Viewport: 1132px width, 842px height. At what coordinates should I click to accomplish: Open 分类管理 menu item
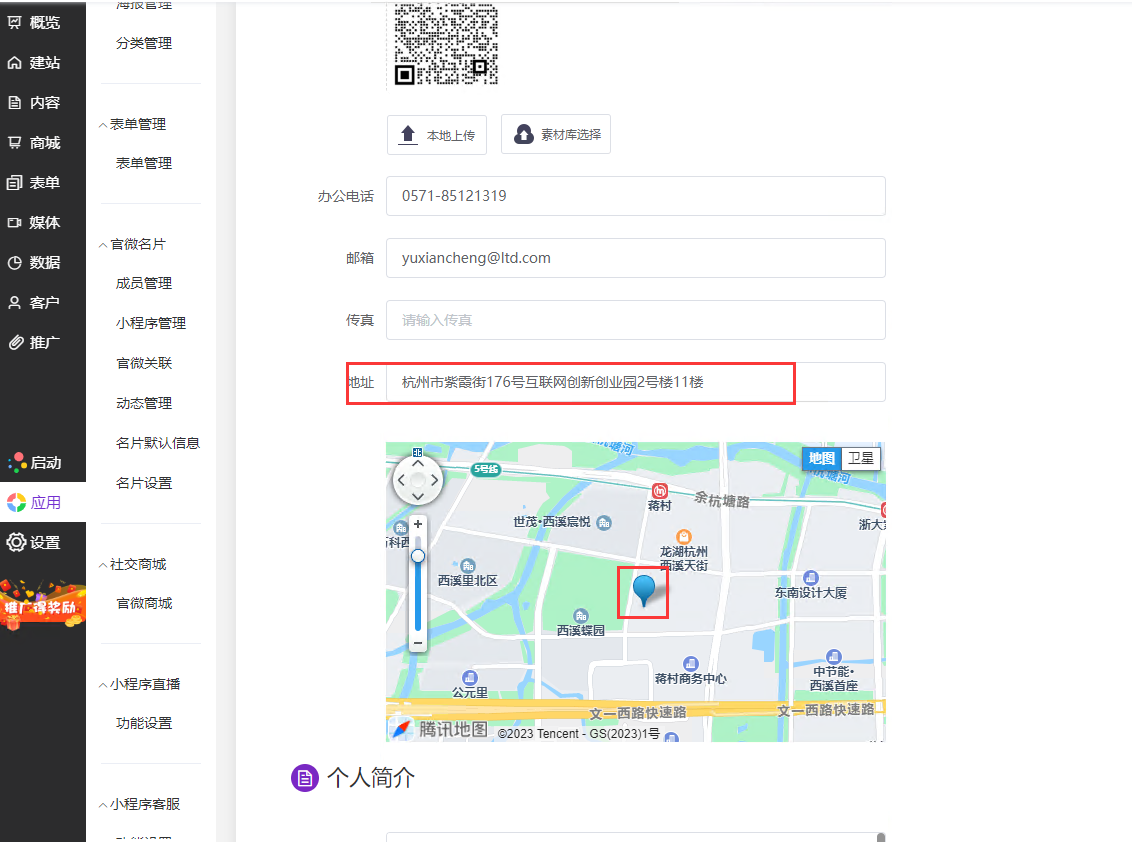point(144,43)
